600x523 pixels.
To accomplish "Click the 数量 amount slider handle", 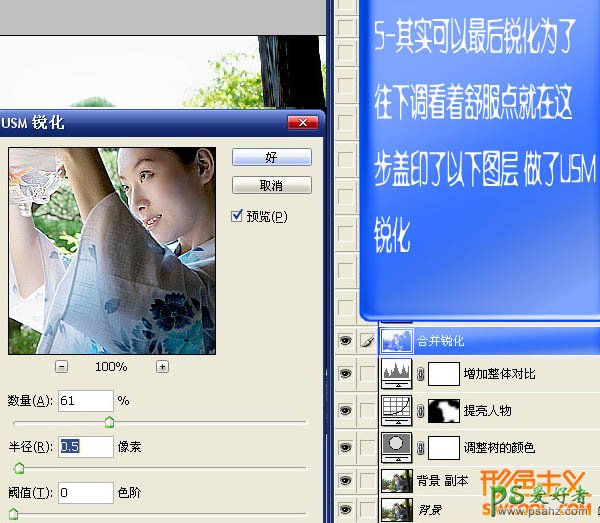I will pos(109,422).
